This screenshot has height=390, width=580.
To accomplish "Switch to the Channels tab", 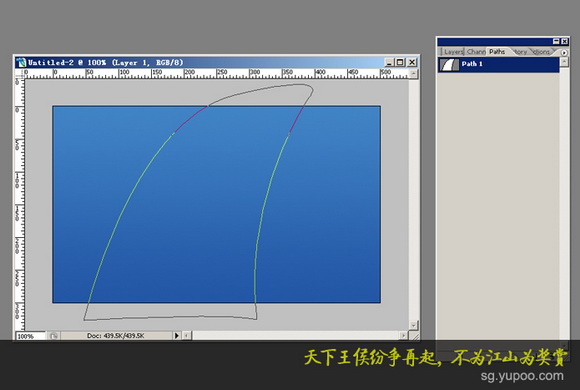I will pyautogui.click(x=476, y=52).
